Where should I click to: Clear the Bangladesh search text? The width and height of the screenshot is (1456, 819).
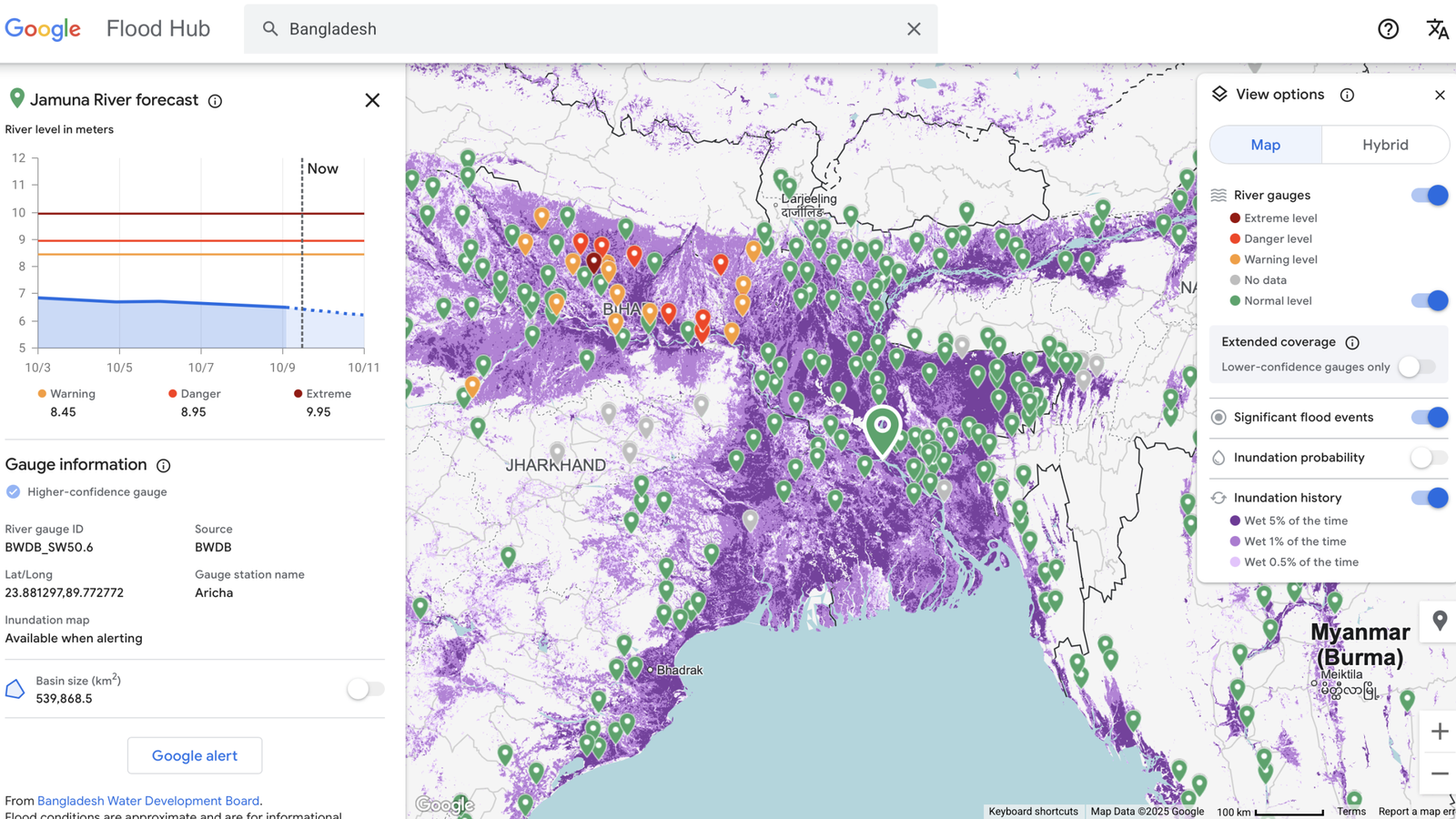[914, 29]
